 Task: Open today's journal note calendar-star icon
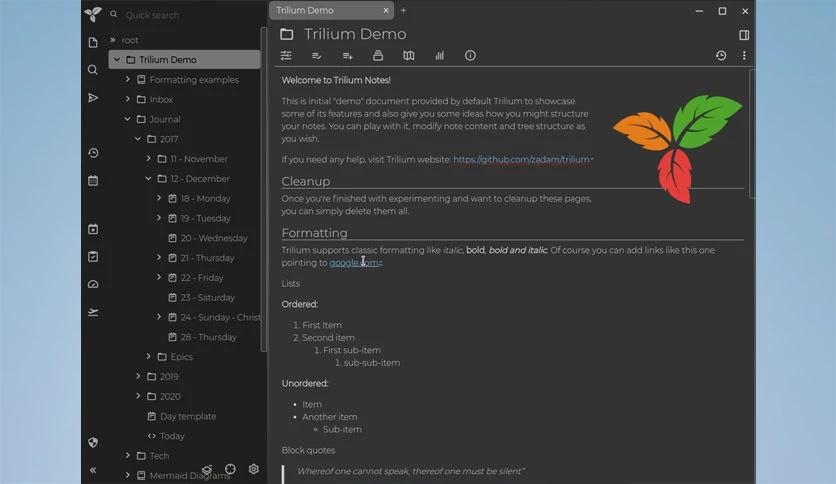(93, 229)
